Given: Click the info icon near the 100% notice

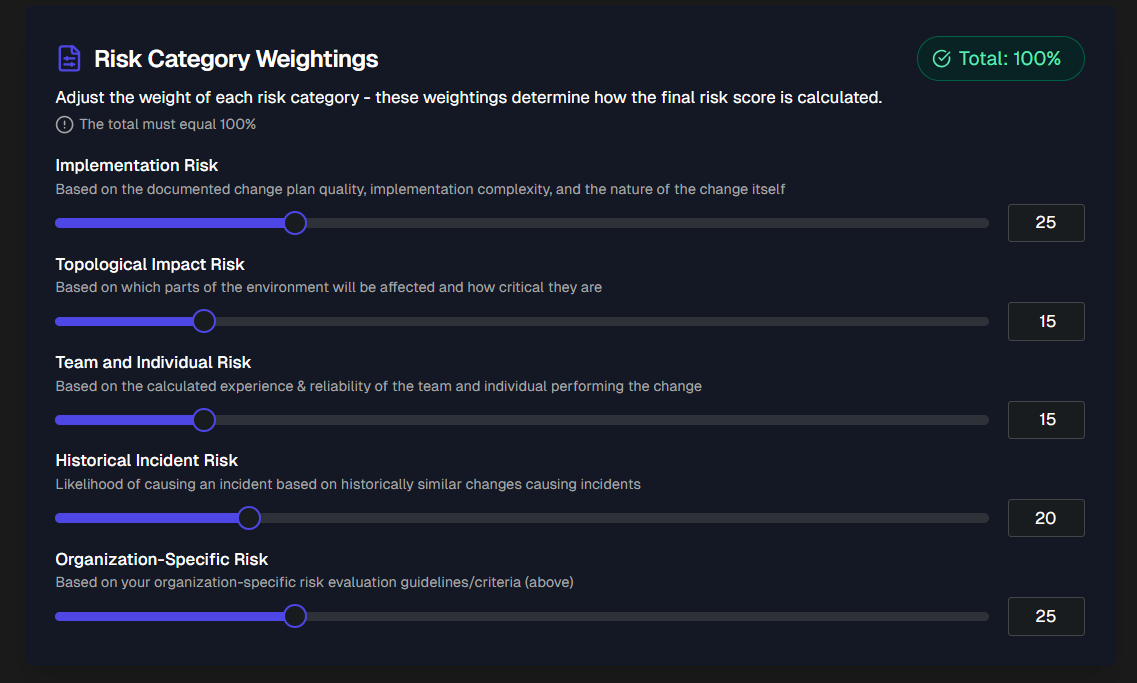Looking at the screenshot, I should tap(62, 124).
